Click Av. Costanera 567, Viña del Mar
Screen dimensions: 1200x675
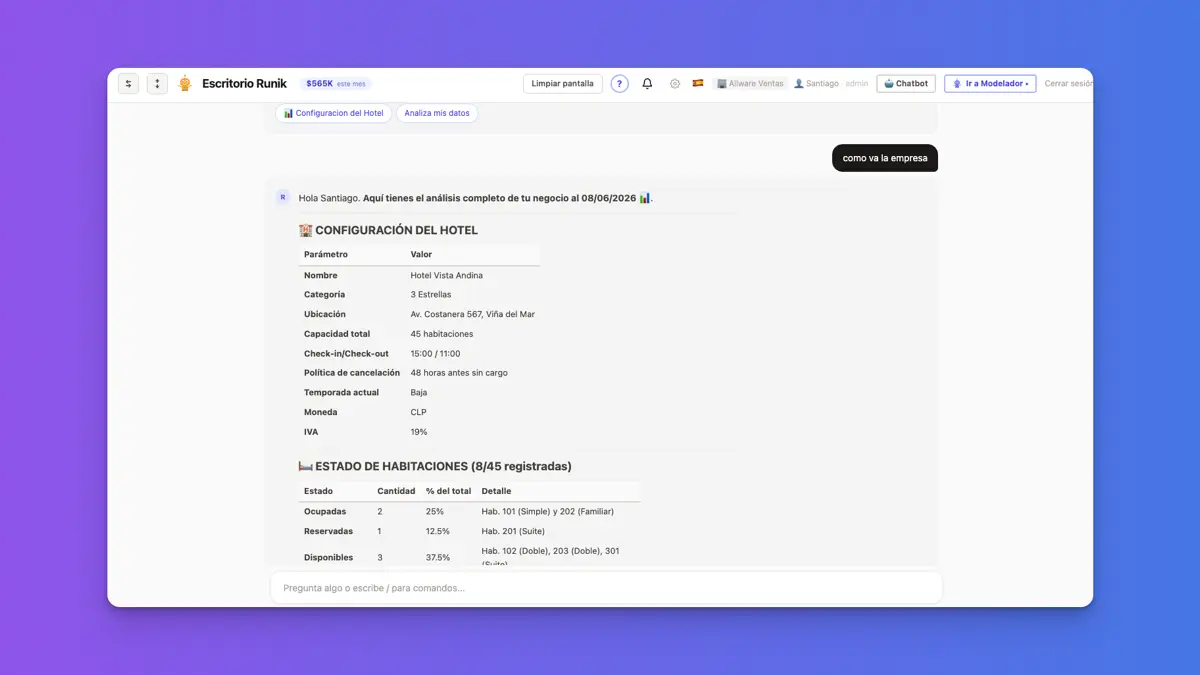coord(473,314)
